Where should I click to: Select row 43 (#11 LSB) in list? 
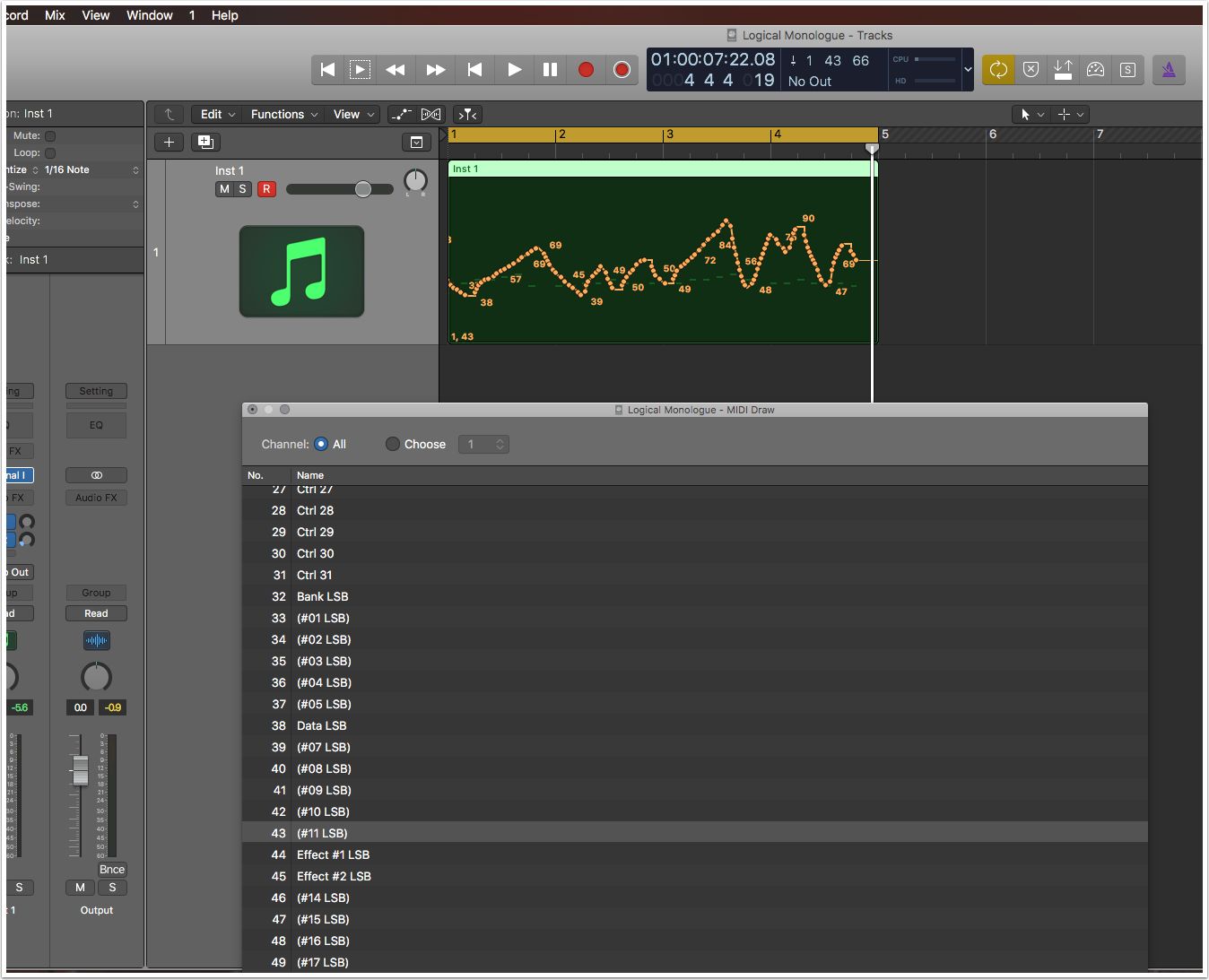tap(695, 833)
